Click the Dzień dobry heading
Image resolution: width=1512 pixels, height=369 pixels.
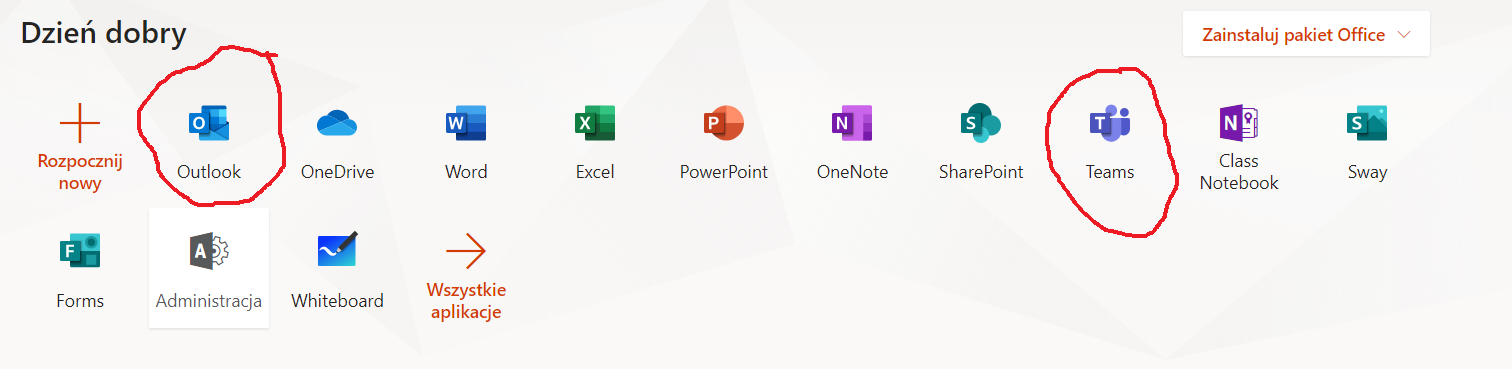(x=104, y=34)
